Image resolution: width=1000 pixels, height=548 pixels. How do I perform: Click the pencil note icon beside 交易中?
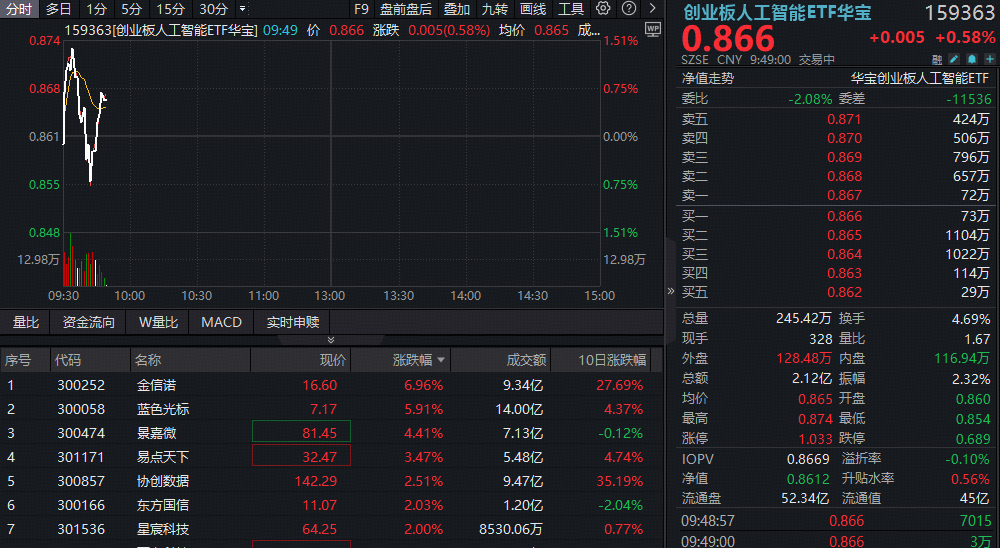[x=954, y=59]
